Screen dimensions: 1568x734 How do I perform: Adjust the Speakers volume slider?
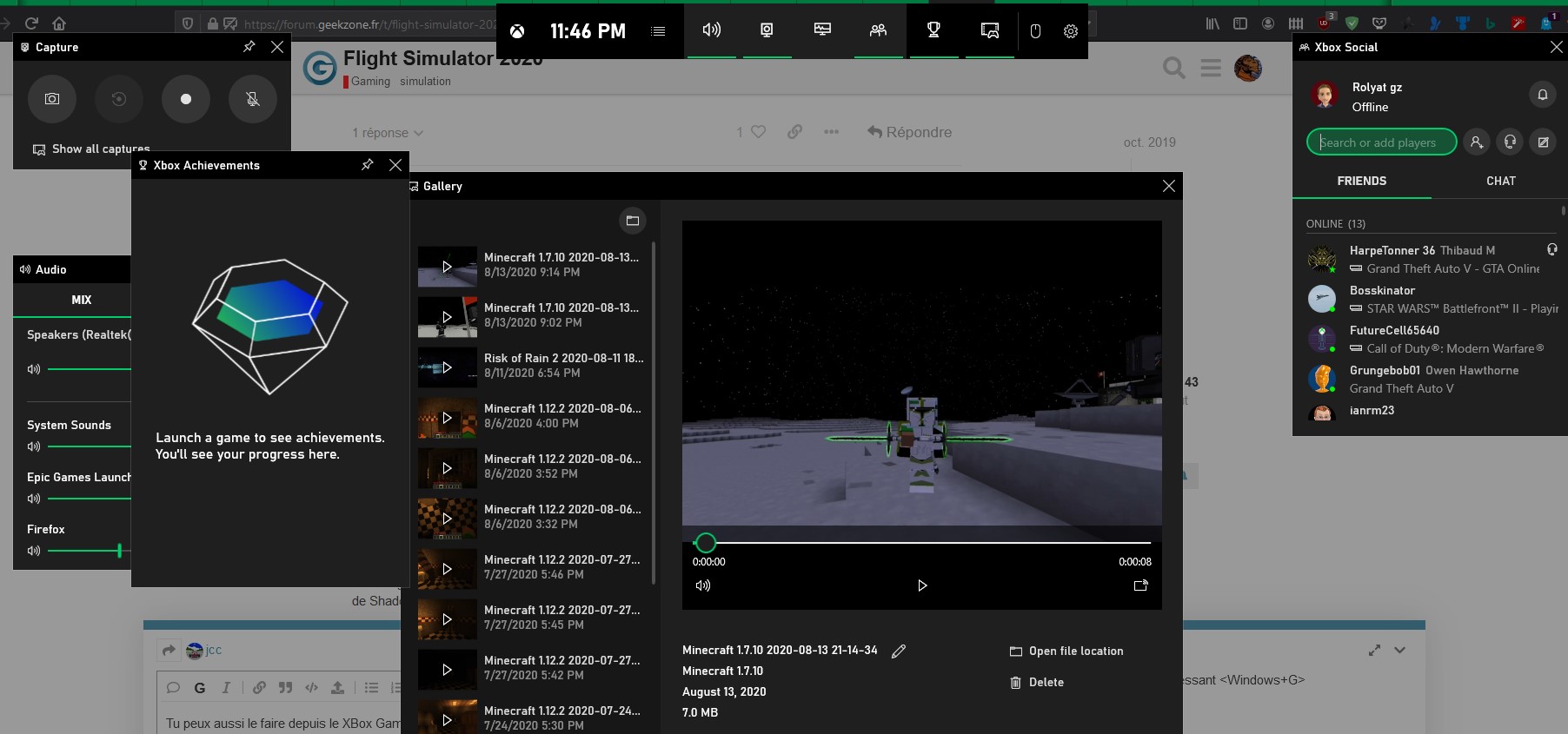[90, 369]
